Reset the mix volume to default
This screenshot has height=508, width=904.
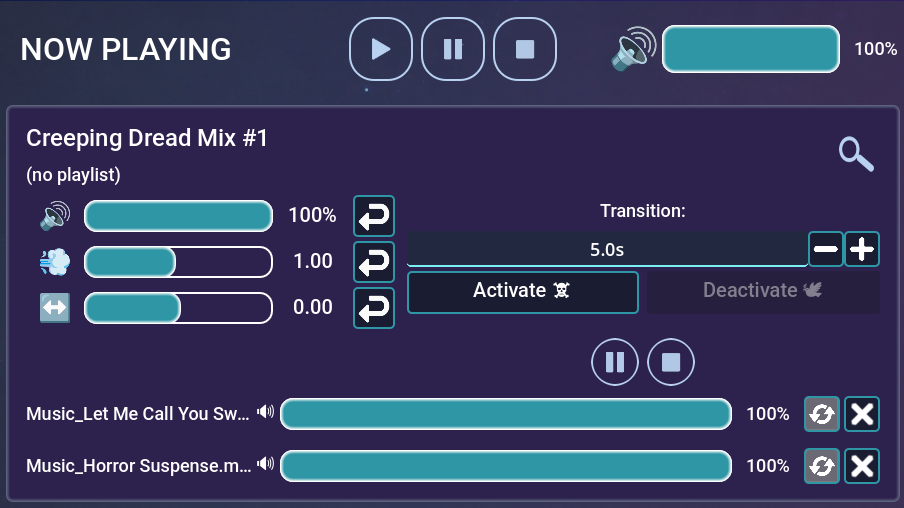click(x=374, y=216)
